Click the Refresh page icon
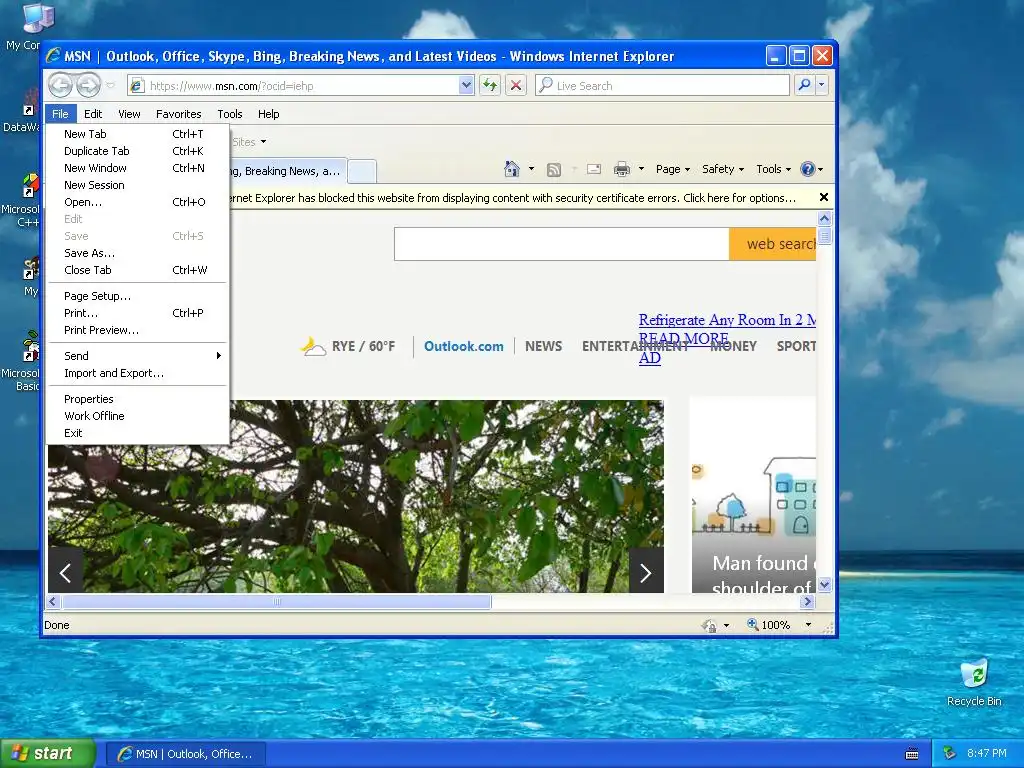 (x=490, y=86)
